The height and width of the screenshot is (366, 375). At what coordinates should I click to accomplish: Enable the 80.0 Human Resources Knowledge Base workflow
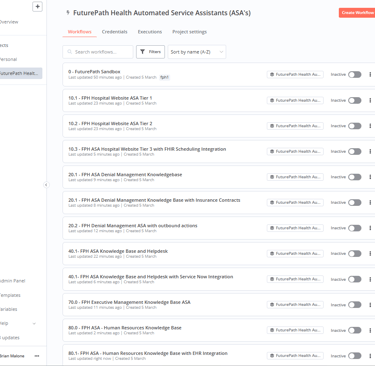[x=355, y=330]
